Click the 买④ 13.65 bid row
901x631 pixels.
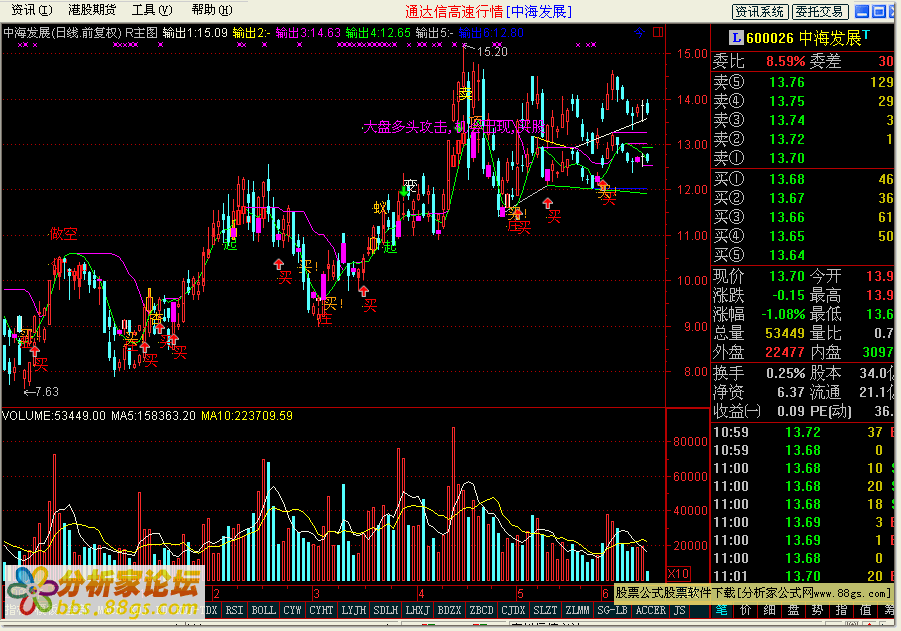tap(803, 236)
